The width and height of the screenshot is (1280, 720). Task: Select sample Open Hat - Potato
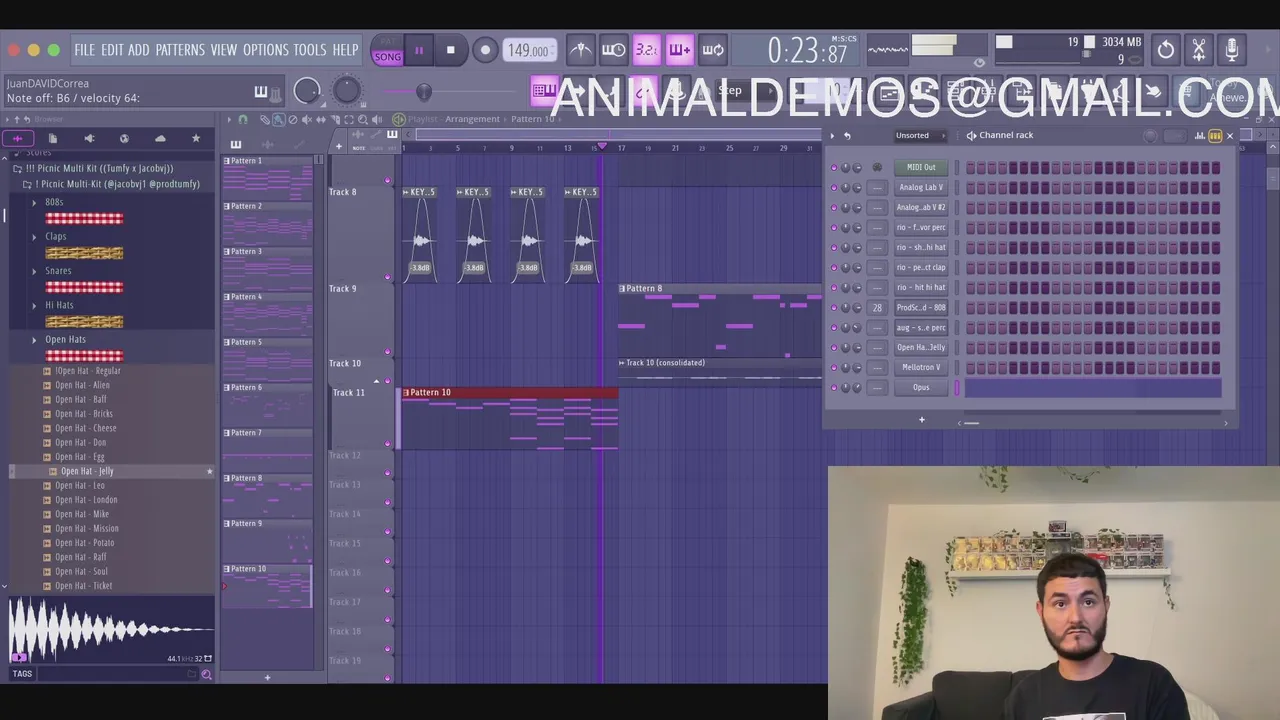pyautogui.click(x=85, y=543)
